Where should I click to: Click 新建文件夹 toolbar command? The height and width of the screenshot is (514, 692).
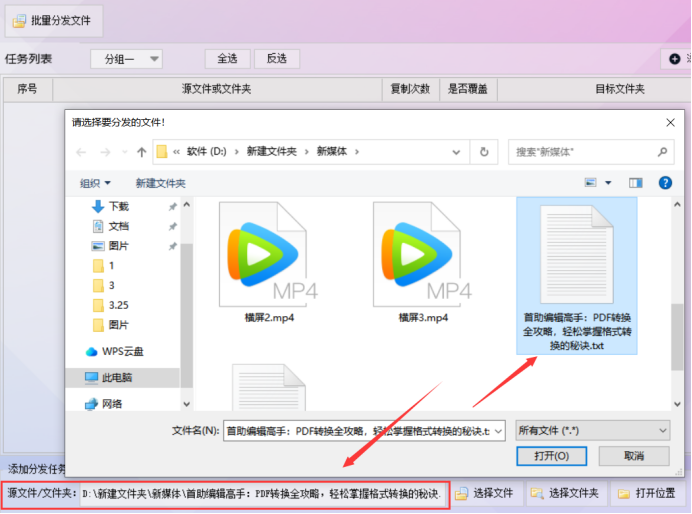coord(160,183)
